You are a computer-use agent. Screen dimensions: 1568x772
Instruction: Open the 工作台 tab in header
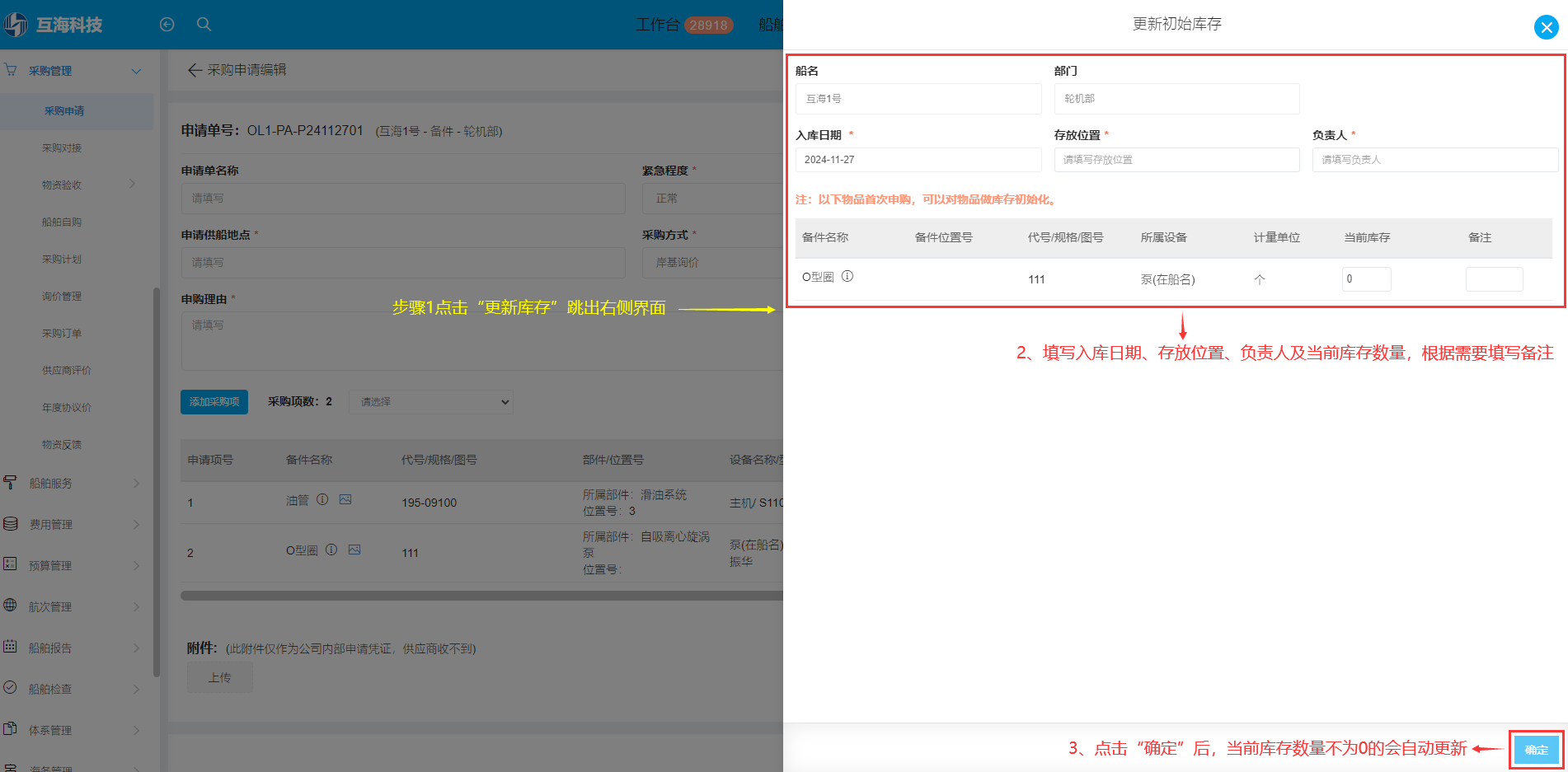[657, 25]
